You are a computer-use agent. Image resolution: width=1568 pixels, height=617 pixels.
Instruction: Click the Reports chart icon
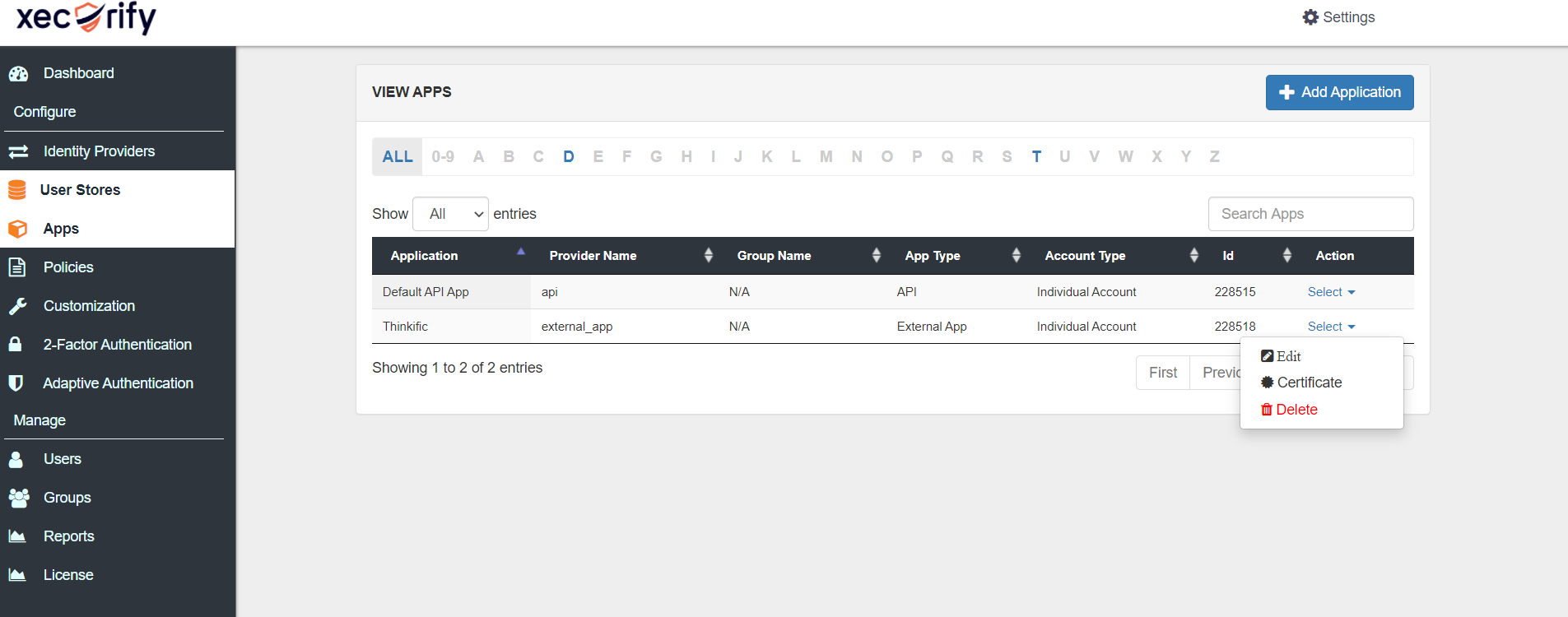(17, 536)
